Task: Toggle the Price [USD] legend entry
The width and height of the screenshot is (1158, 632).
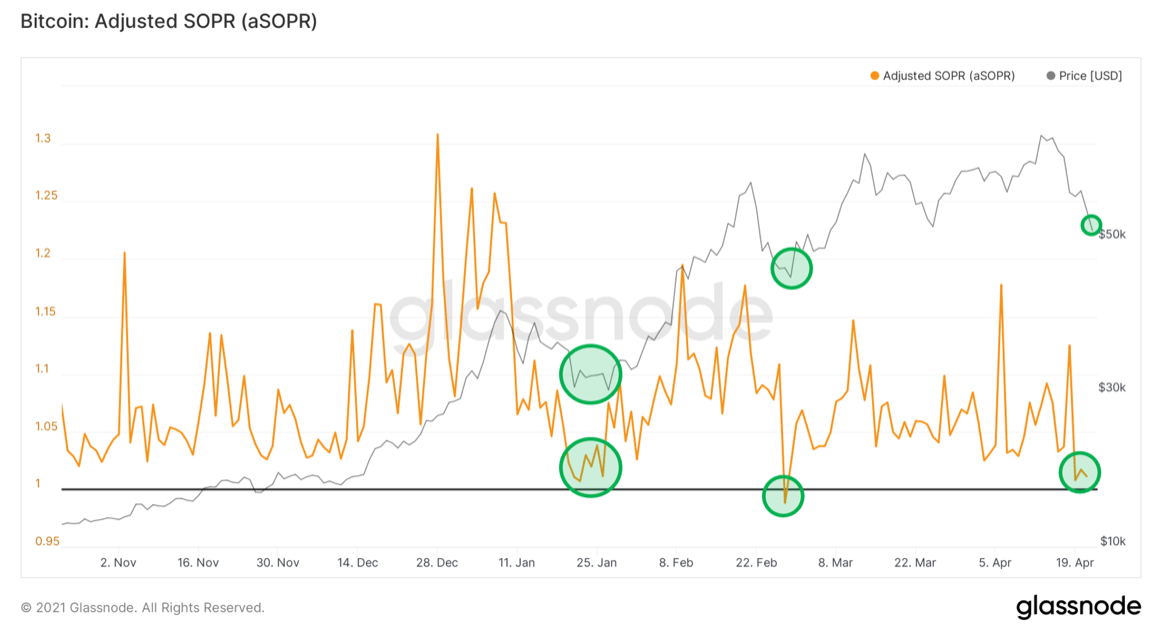Action: pyautogui.click(x=1084, y=76)
